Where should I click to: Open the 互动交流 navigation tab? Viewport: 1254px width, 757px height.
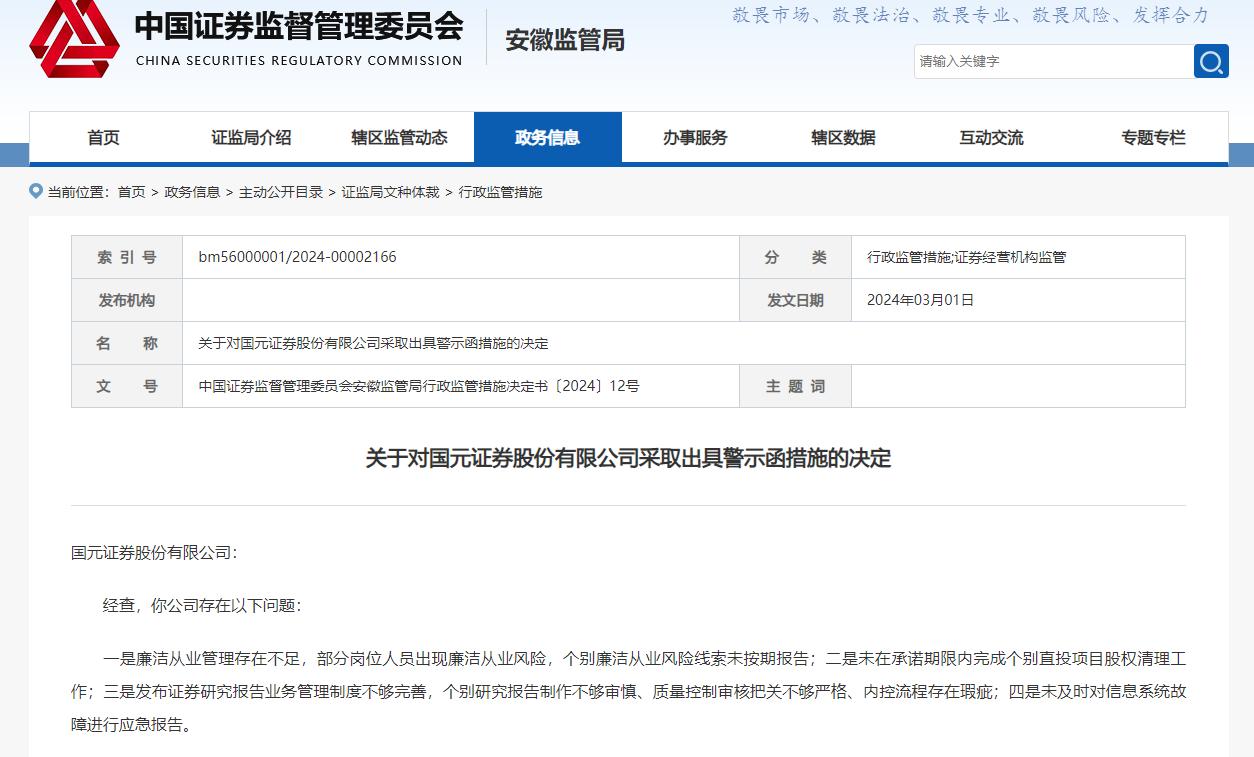coord(991,138)
